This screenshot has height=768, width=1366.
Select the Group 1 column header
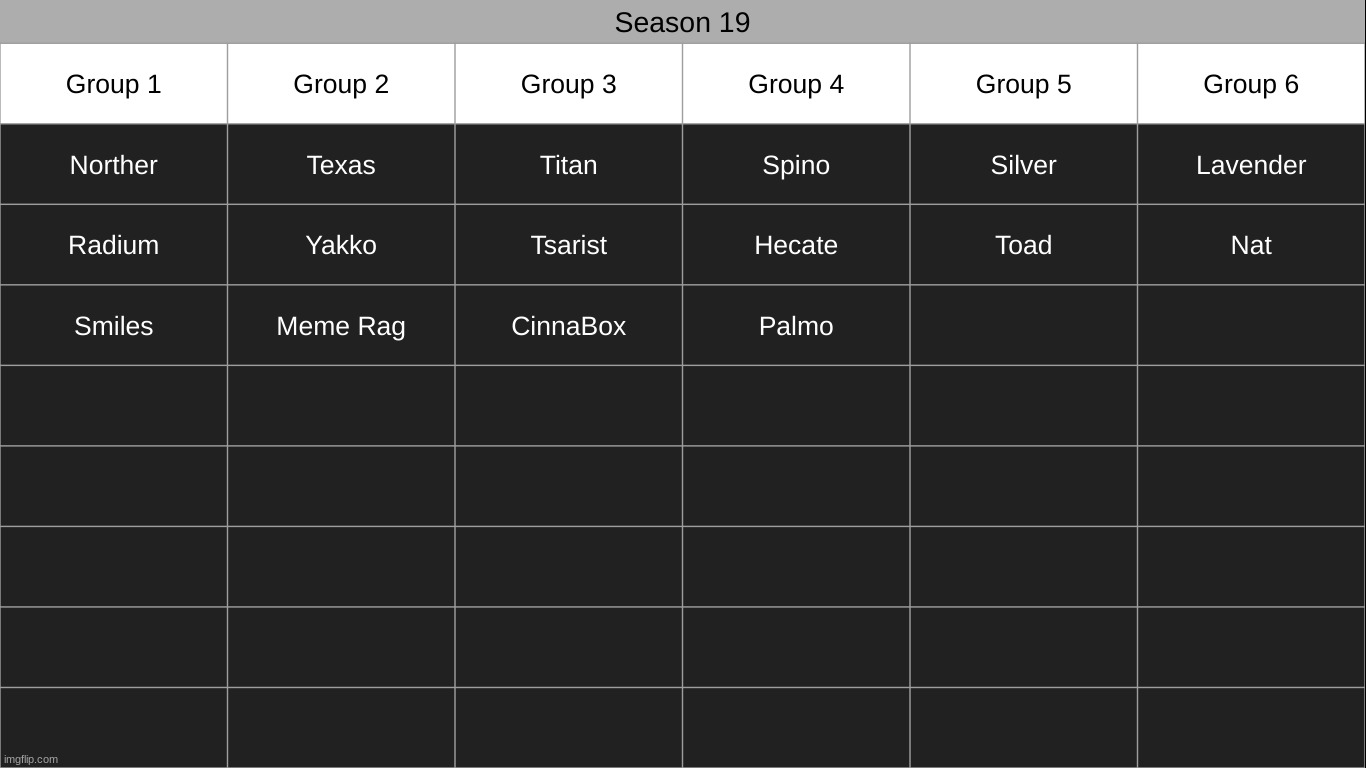pyautogui.click(x=114, y=84)
